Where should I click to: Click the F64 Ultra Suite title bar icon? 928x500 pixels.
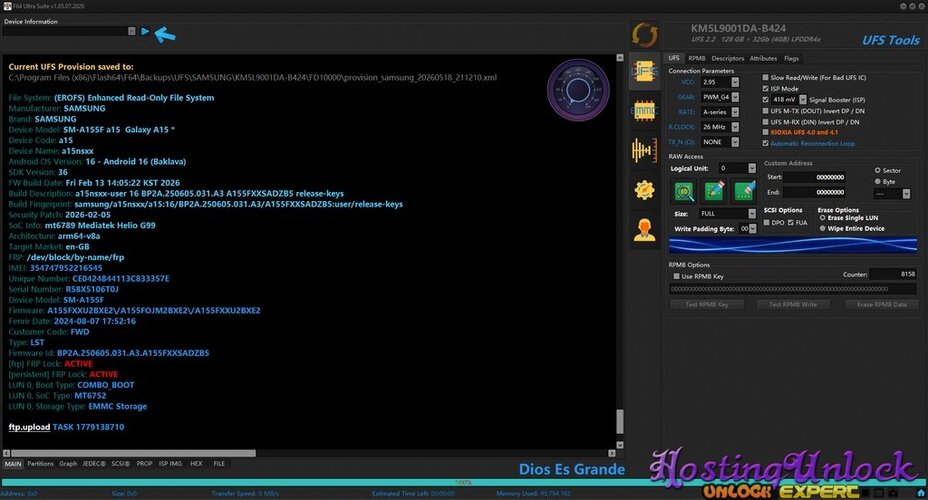7,6
